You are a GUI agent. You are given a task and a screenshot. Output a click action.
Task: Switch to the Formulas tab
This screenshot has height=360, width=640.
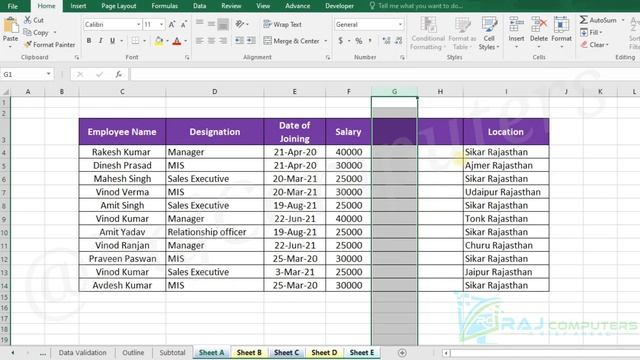pyautogui.click(x=164, y=6)
